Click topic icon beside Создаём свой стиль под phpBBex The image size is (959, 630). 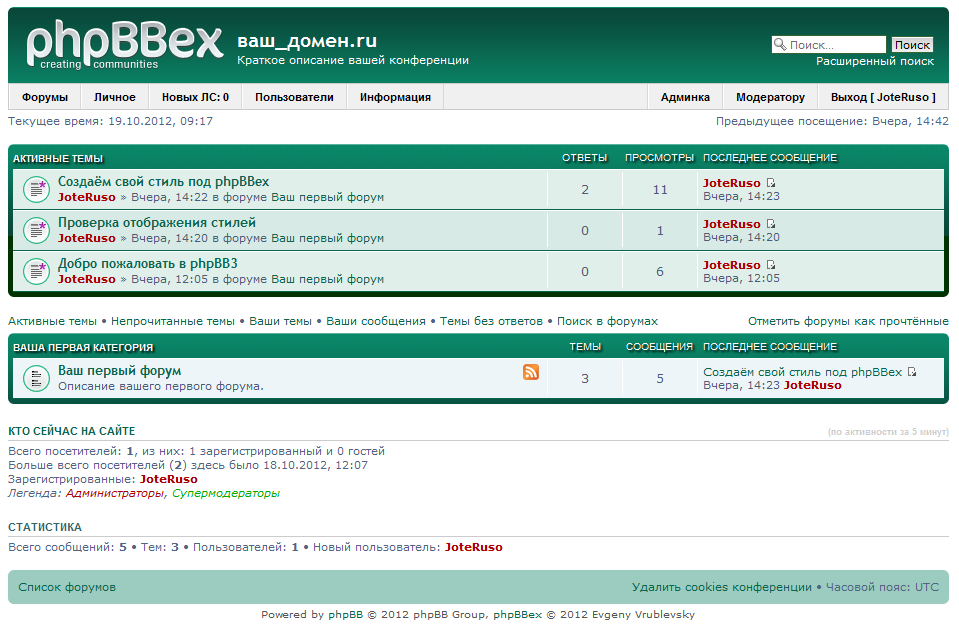[36, 189]
